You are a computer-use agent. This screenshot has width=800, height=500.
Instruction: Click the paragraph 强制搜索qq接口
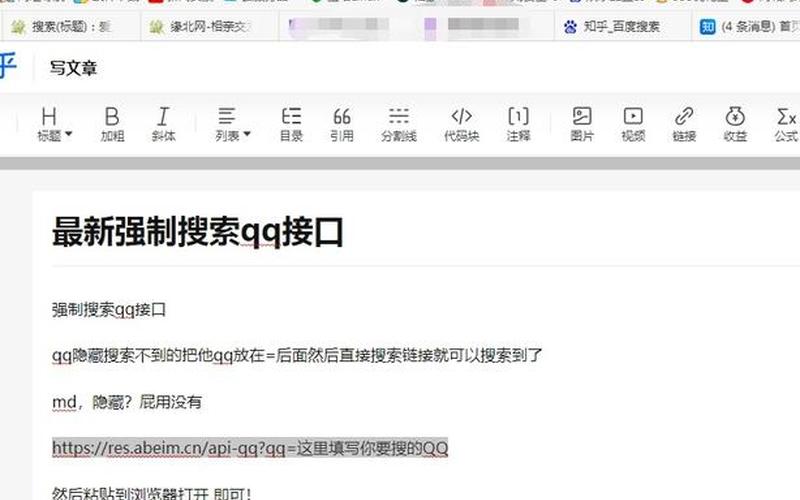(x=109, y=310)
